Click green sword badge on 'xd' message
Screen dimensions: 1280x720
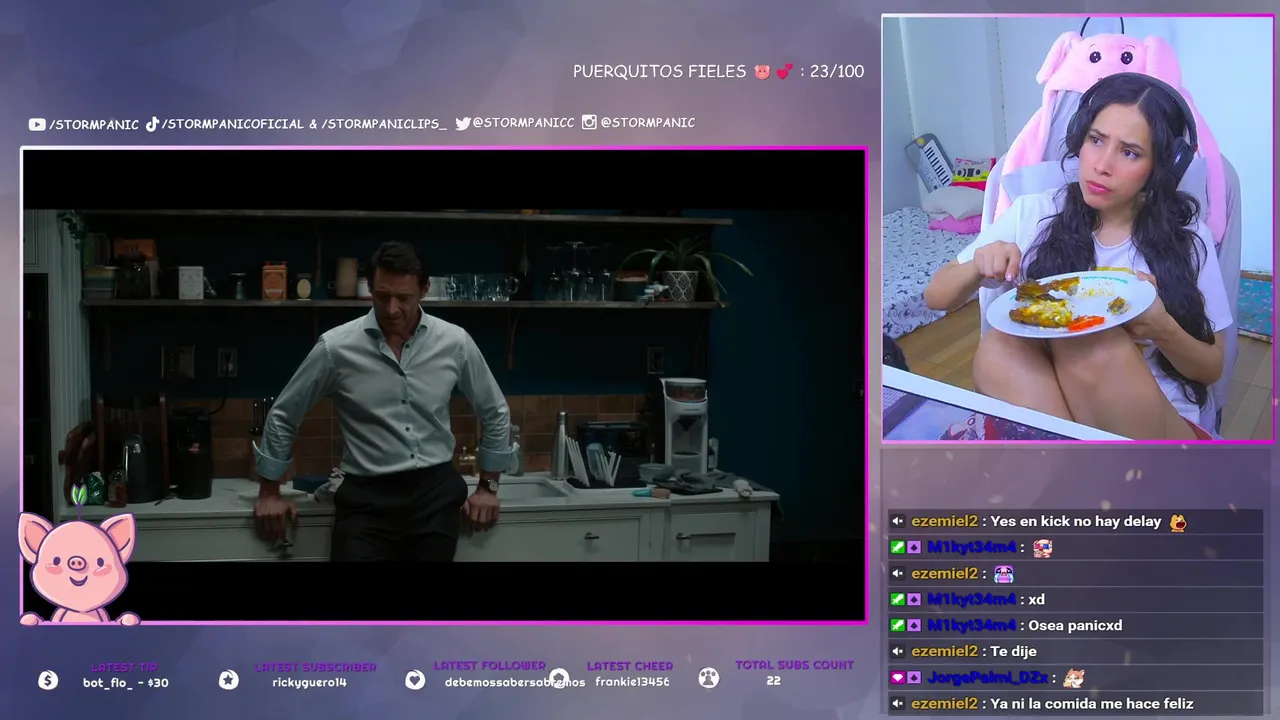click(898, 599)
